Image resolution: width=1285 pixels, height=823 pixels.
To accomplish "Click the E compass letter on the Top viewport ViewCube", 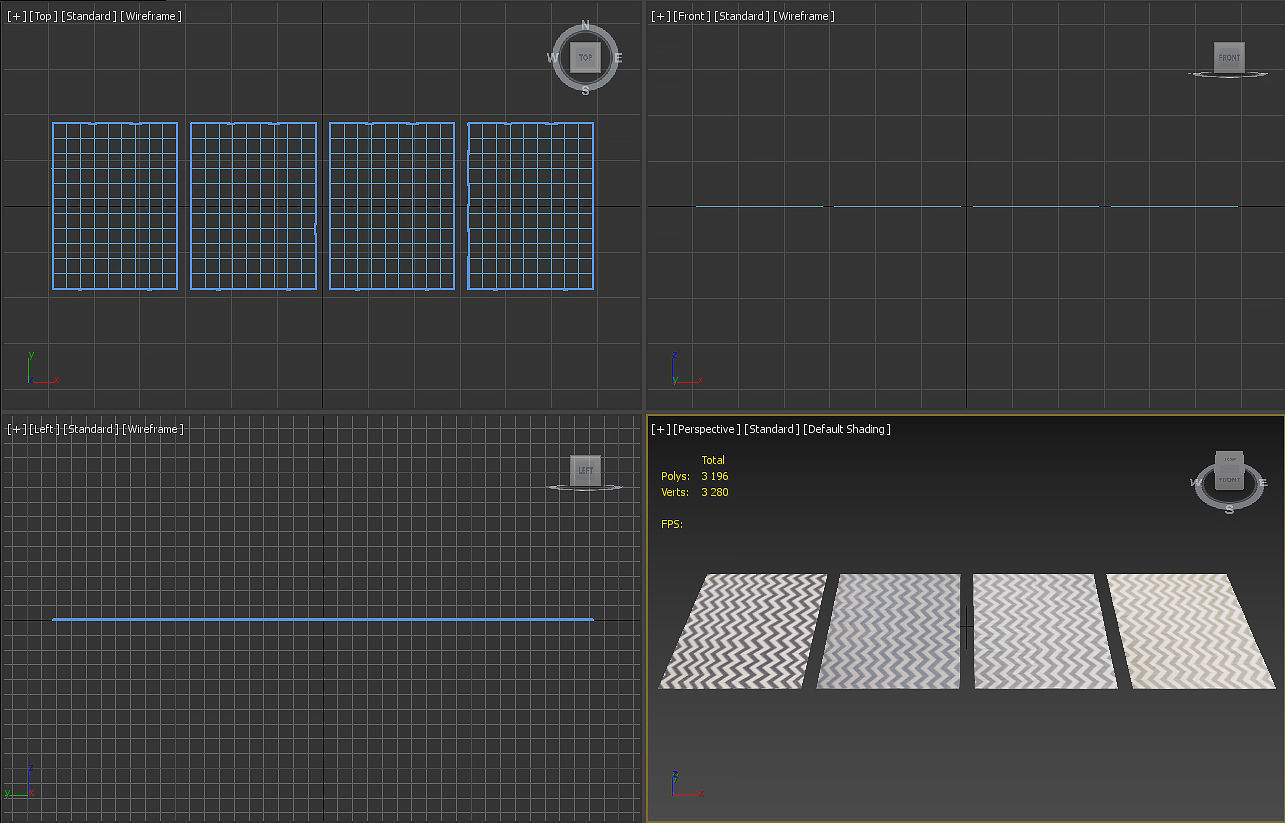I will pos(618,58).
